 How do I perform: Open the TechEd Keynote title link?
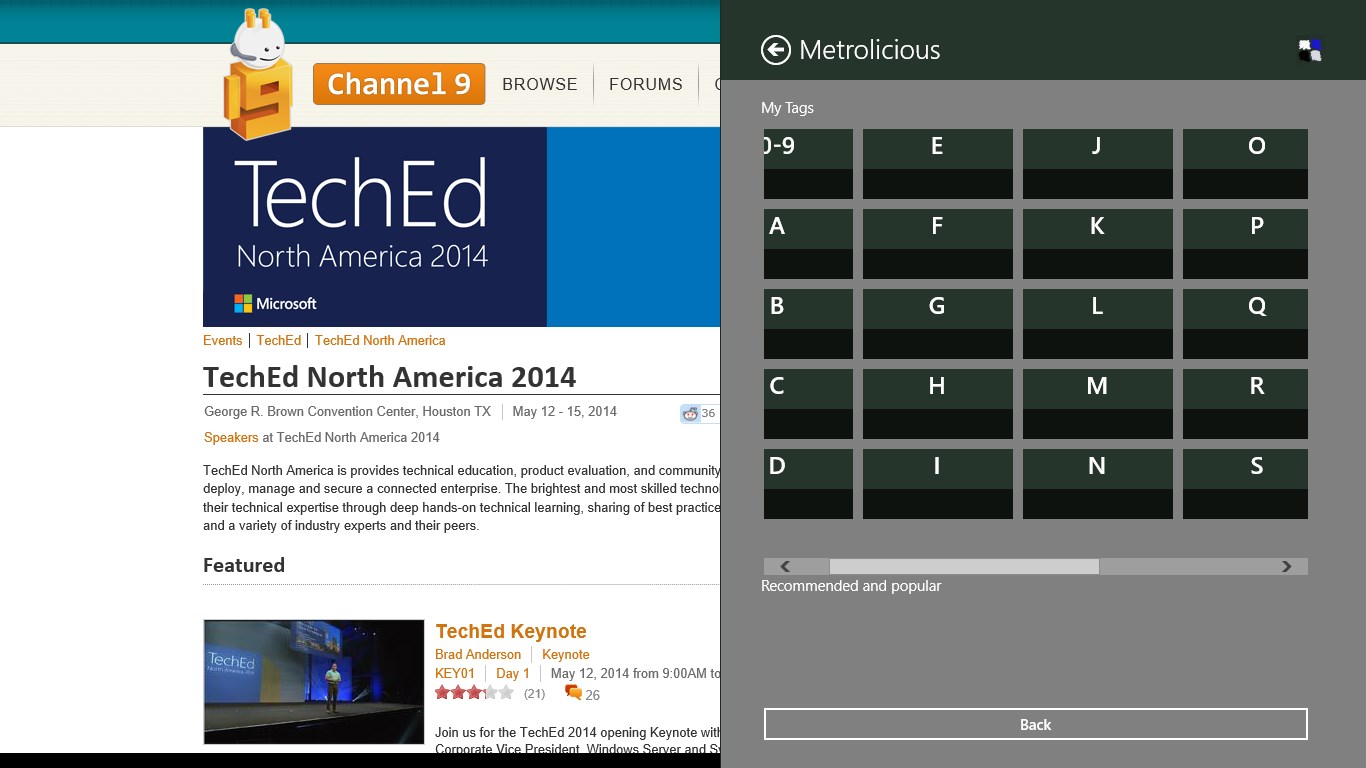point(511,631)
